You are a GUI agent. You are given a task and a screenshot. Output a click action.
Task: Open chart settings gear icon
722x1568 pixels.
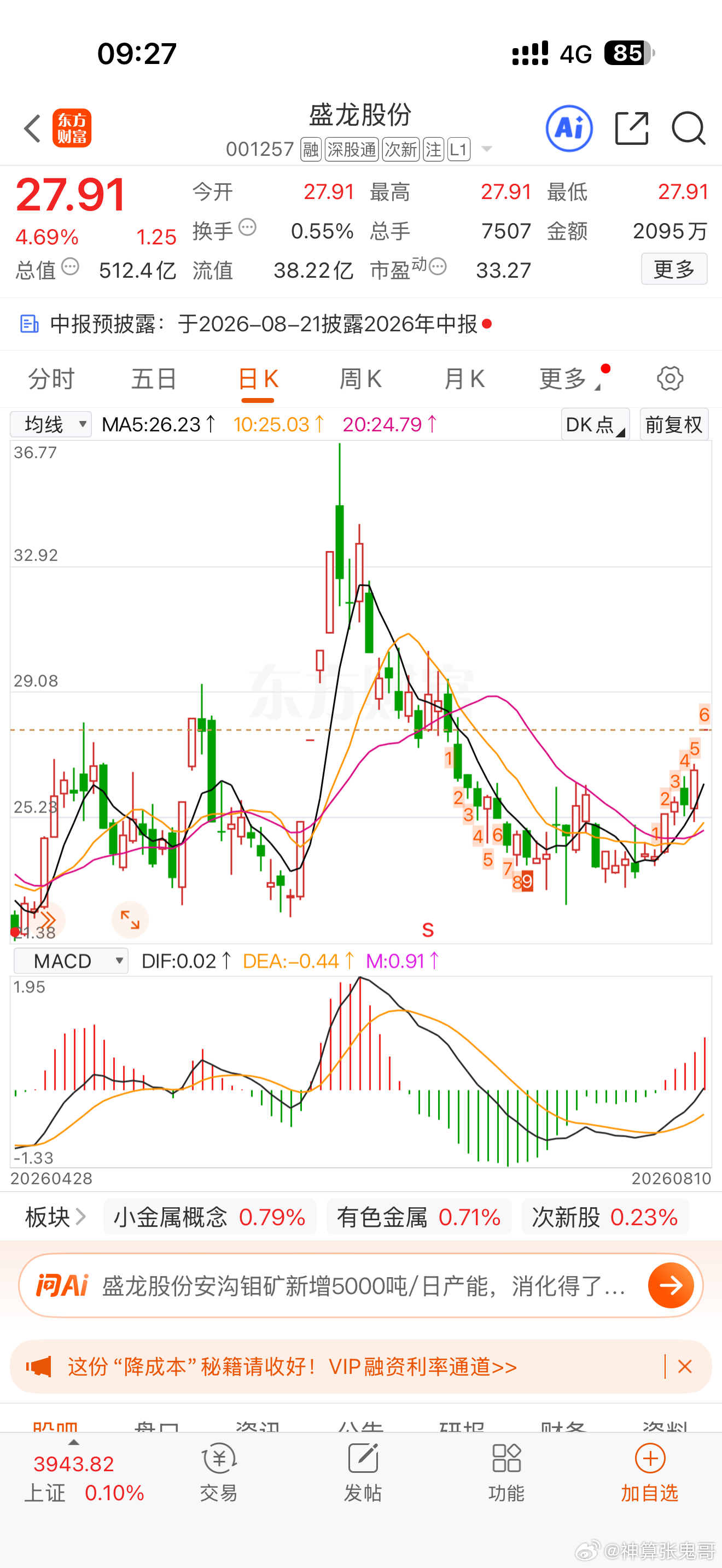670,379
